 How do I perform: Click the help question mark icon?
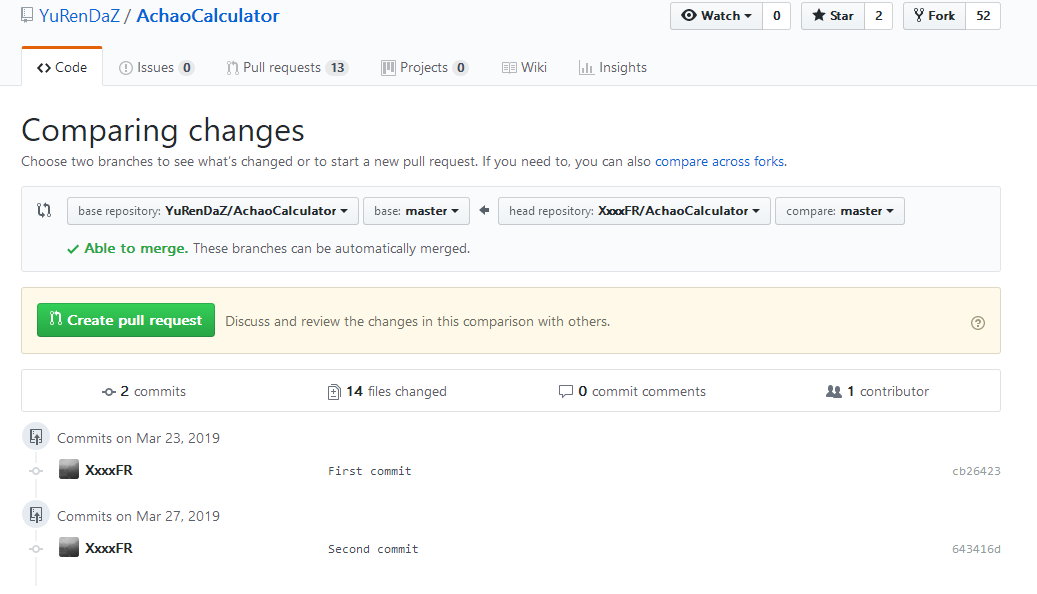[x=977, y=323]
